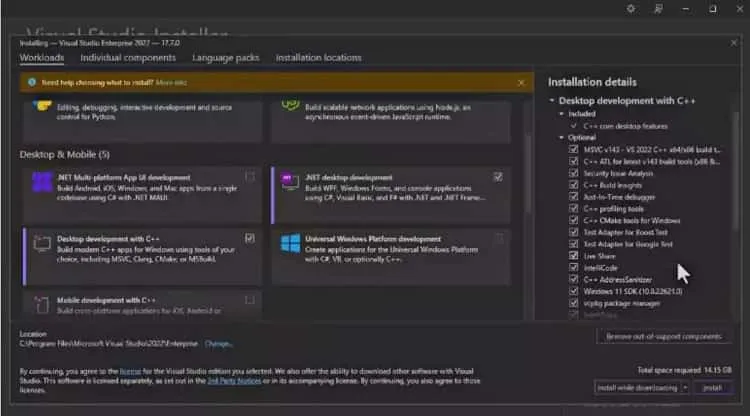This screenshot has height=416, width=750.
Task: Collapse the Optional components section
Action: coord(562,138)
